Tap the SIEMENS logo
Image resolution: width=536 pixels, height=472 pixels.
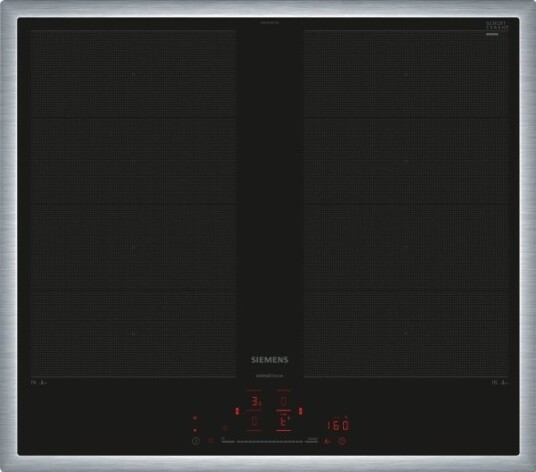[x=270, y=360]
